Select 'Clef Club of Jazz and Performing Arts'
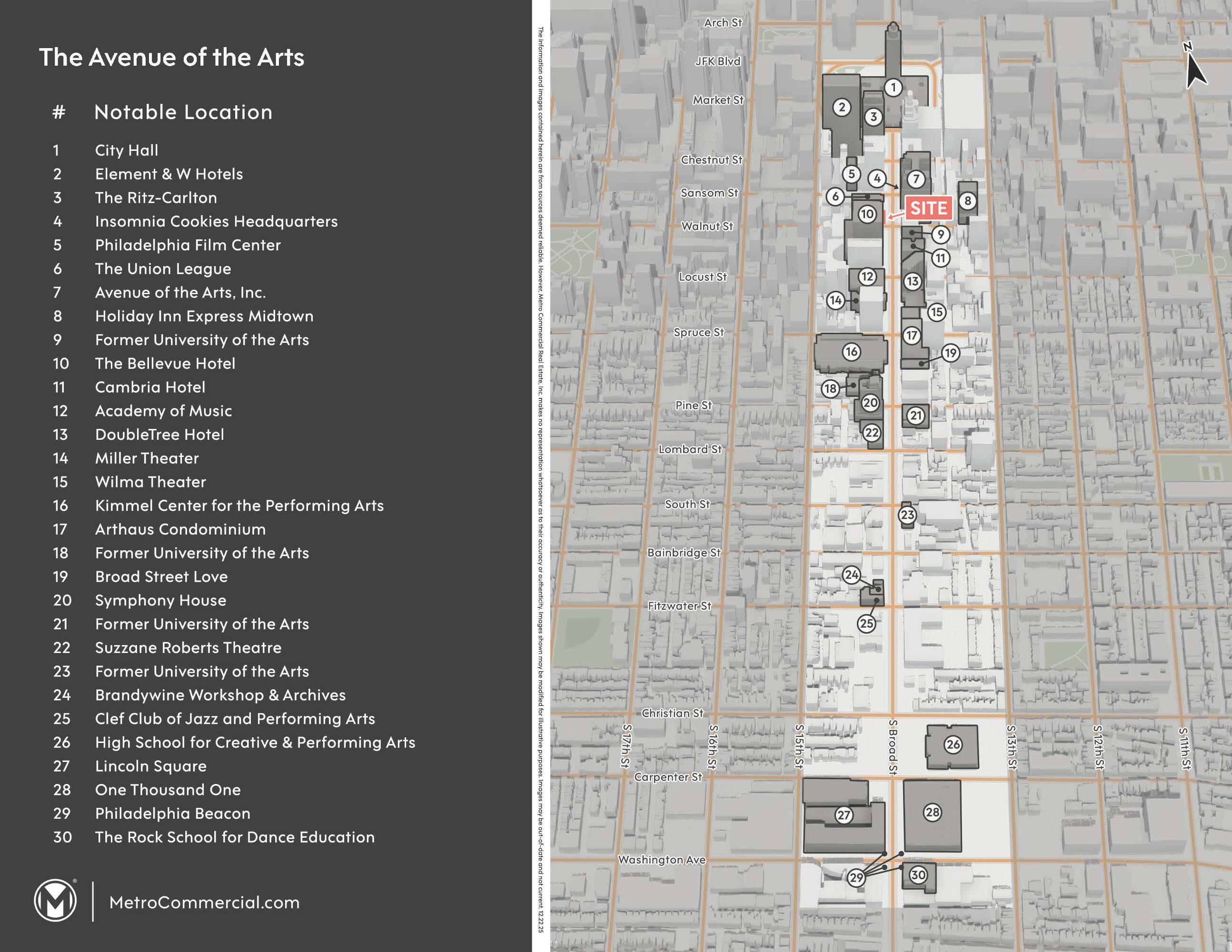The image size is (1232, 952). (x=235, y=718)
